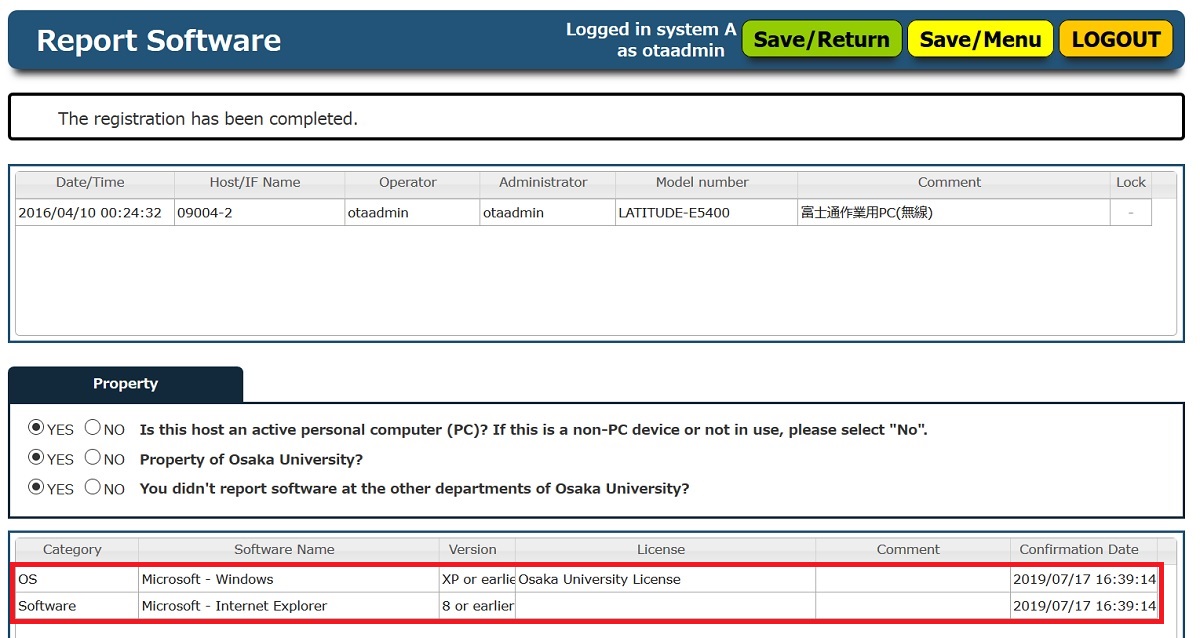Choose YES for Property of Osaka University
The height and width of the screenshot is (638, 1200).
36,458
